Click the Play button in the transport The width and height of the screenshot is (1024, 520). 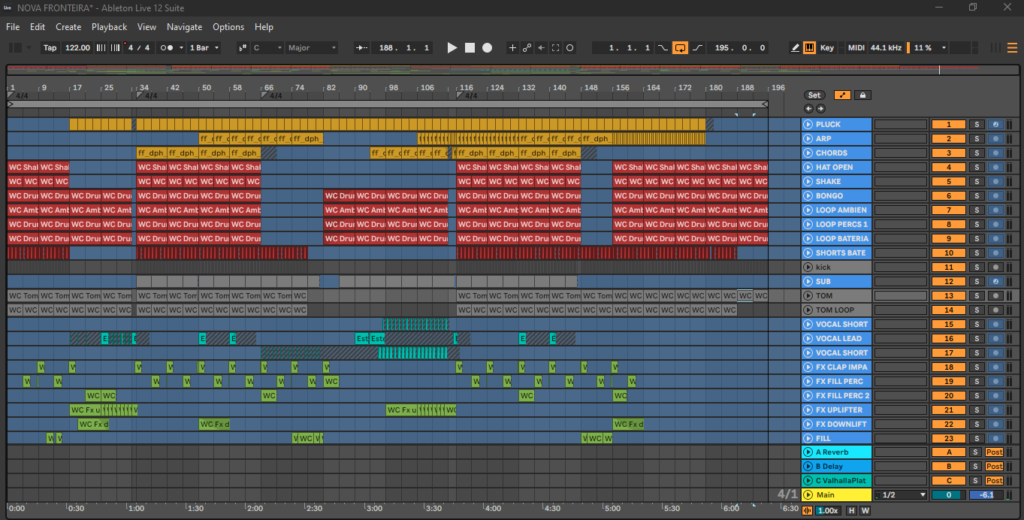452,47
